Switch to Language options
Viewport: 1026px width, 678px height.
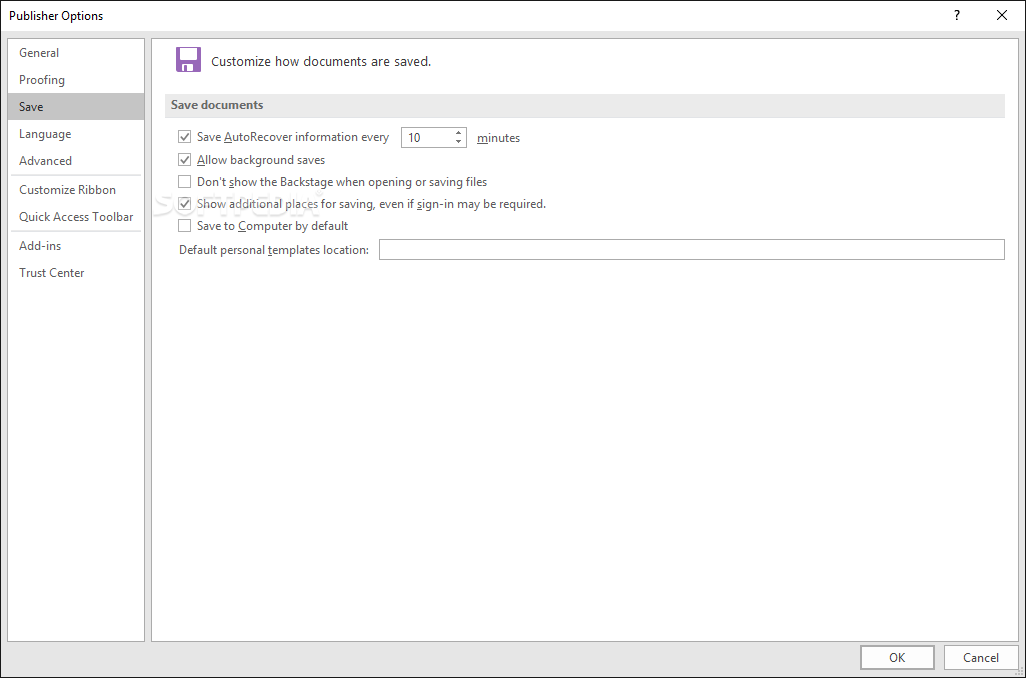click(76, 134)
